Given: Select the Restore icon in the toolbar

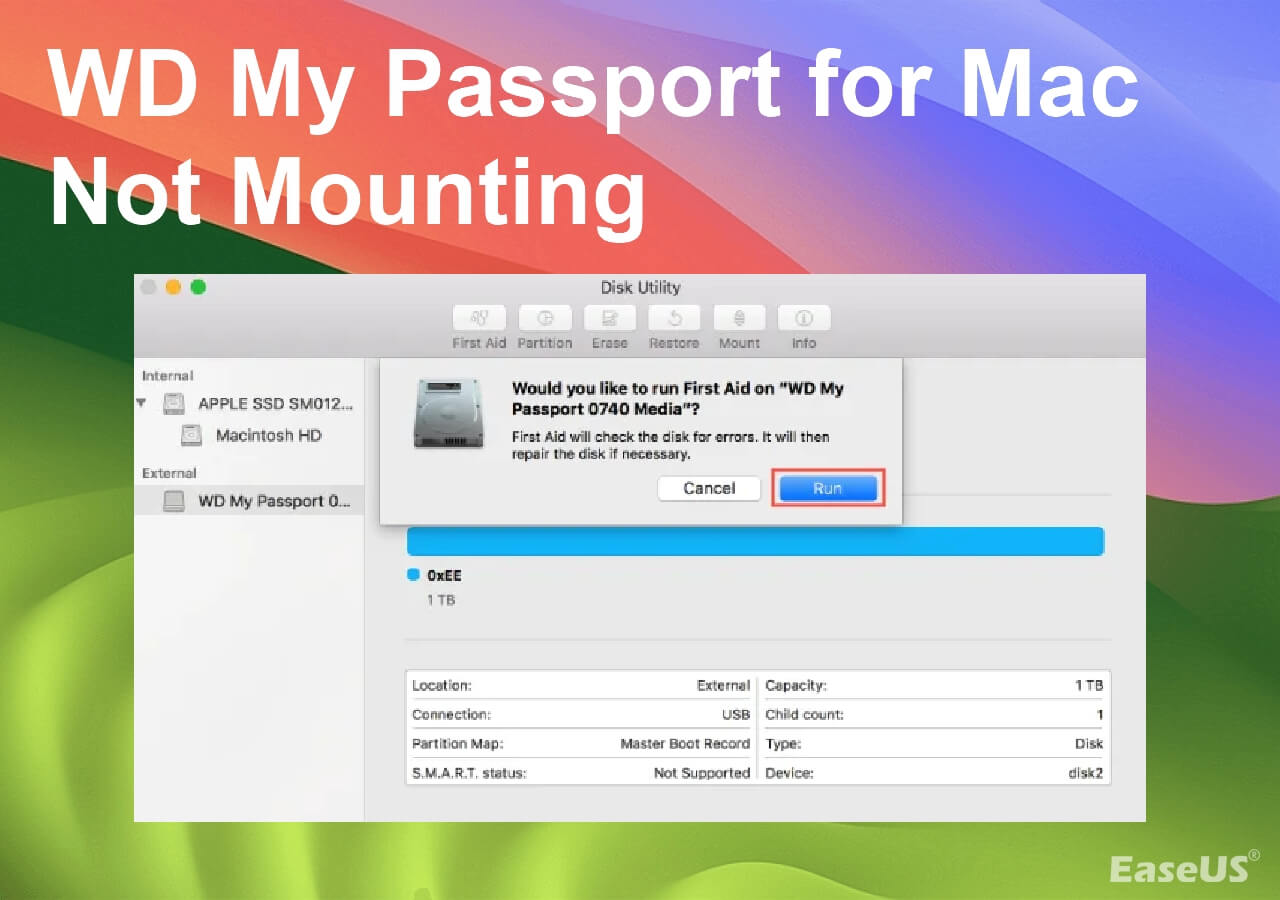Looking at the screenshot, I should pyautogui.click(x=673, y=319).
